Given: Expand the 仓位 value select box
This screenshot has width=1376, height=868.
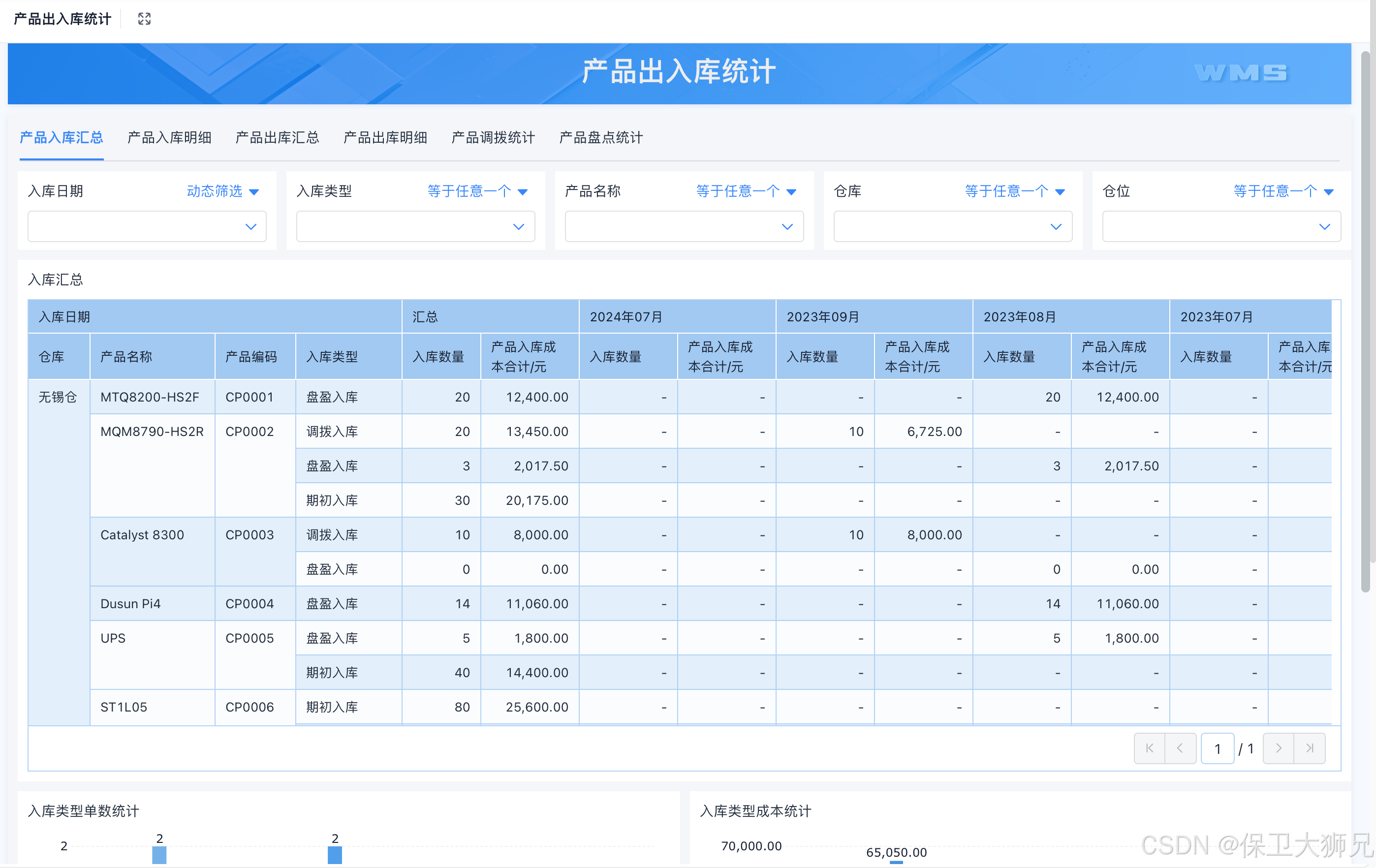Looking at the screenshot, I should tap(1221, 227).
